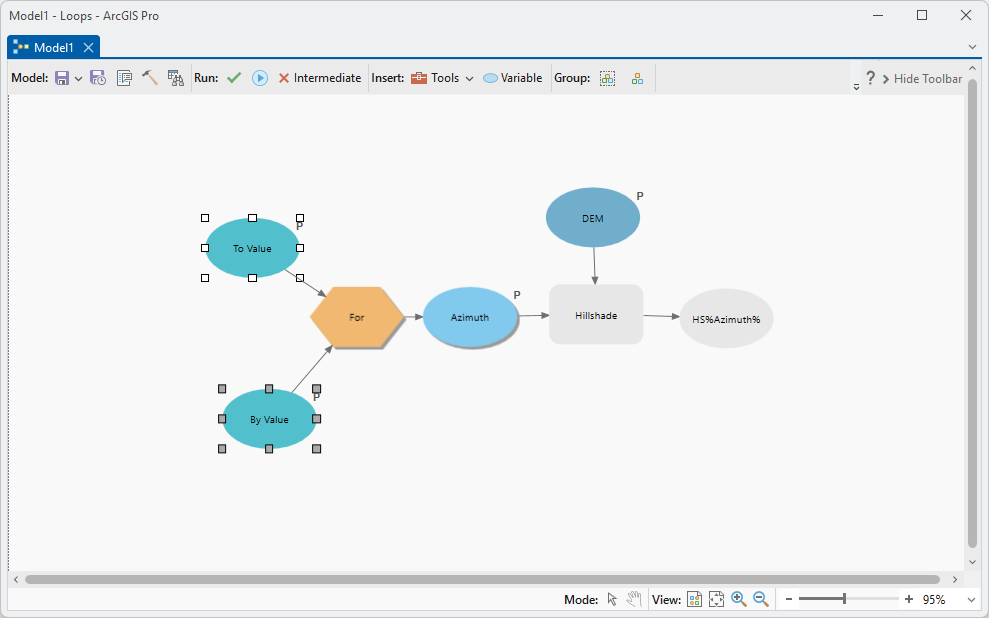Click the Environments hammer icon
The image size is (989, 618).
(x=149, y=78)
